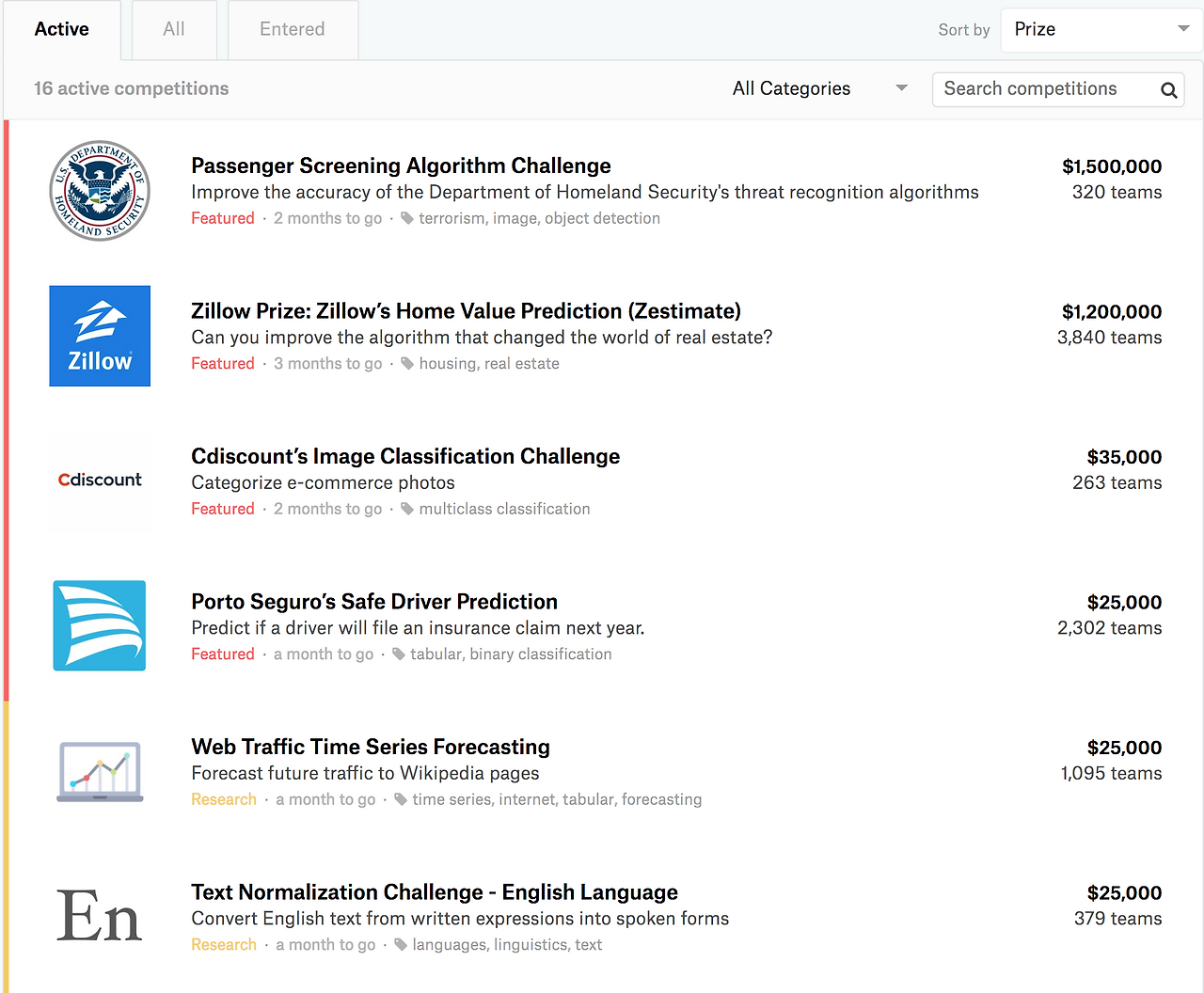Open Web Traffic Time Series Forecasting
Image resolution: width=1204 pixels, height=993 pixels.
click(371, 748)
